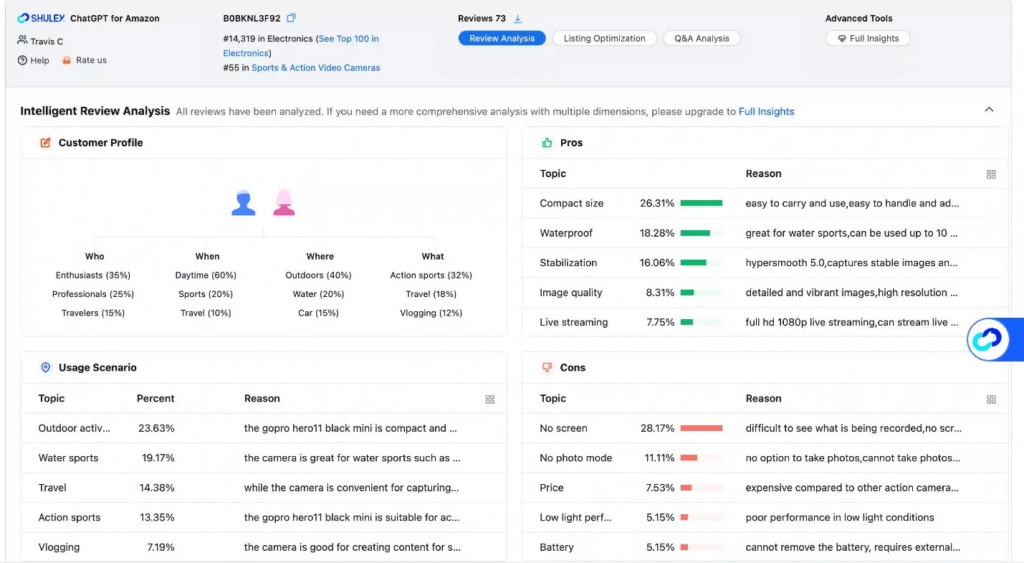The image size is (1024, 563).
Task: Click the Customer Profile edit icon
Action: pos(45,142)
